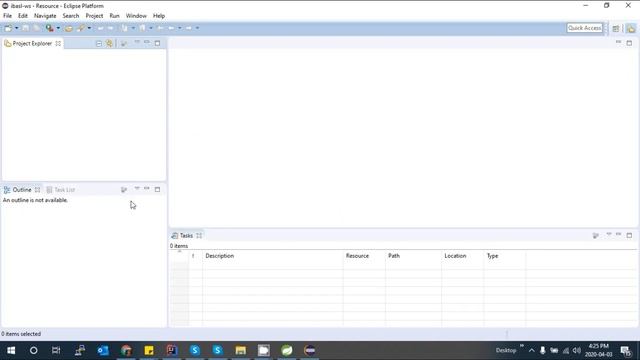Image resolution: width=640 pixels, height=360 pixels.
Task: Collapse All in Project Explorer
Action: click(x=99, y=43)
